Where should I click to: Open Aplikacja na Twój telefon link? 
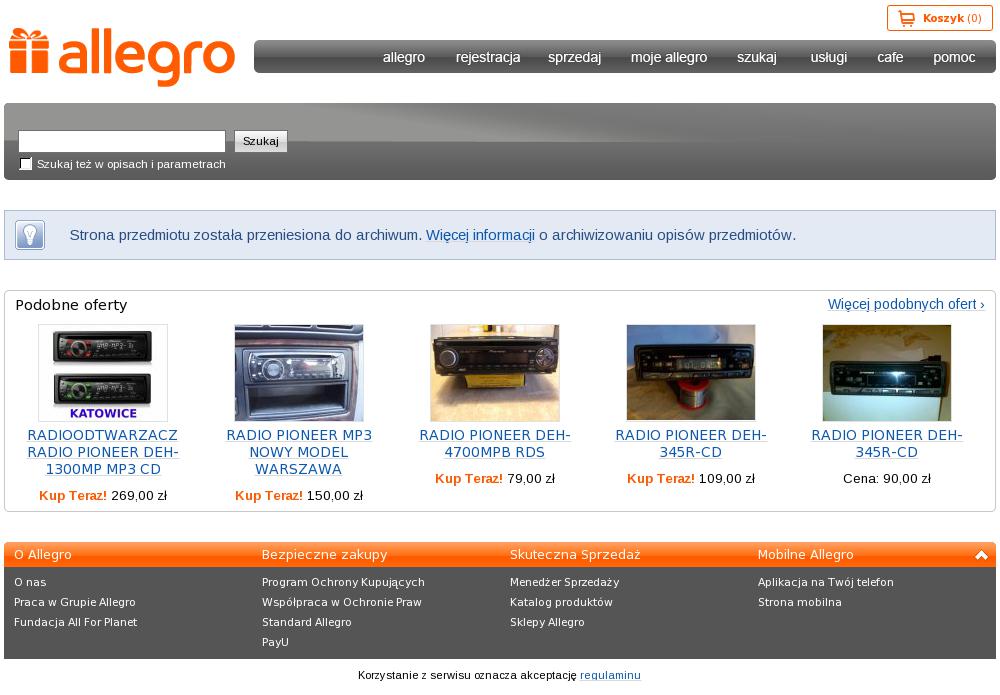tap(826, 582)
